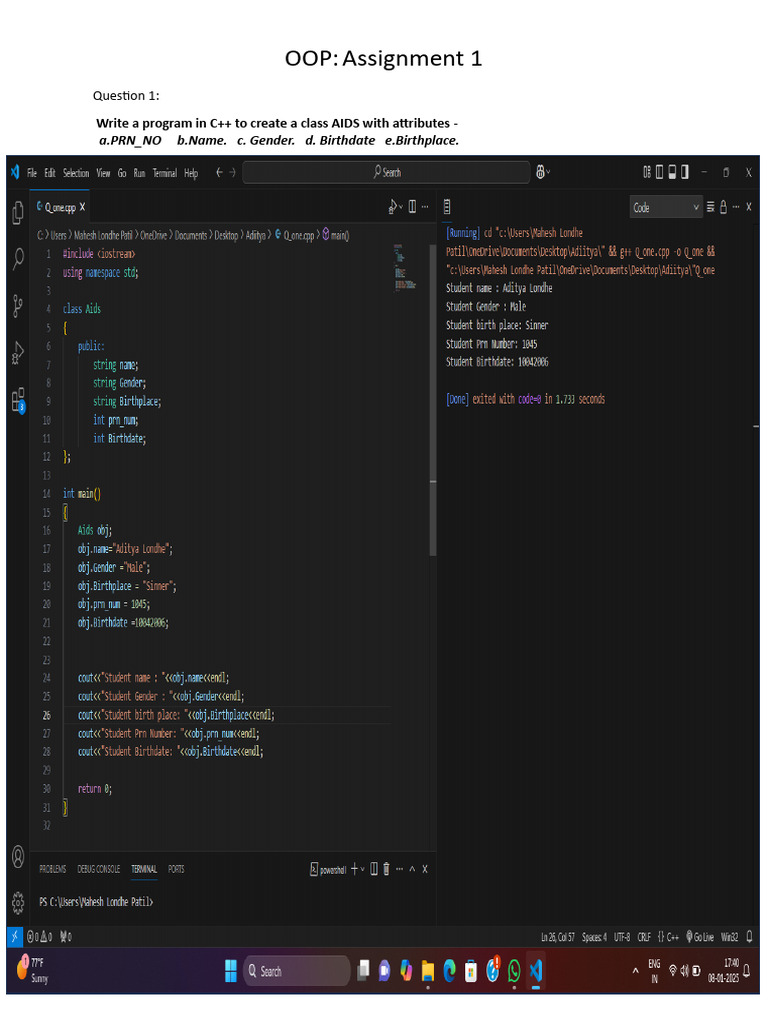The height and width of the screenshot is (1024, 768).
Task: Open the Terminal menu
Action: (x=165, y=173)
